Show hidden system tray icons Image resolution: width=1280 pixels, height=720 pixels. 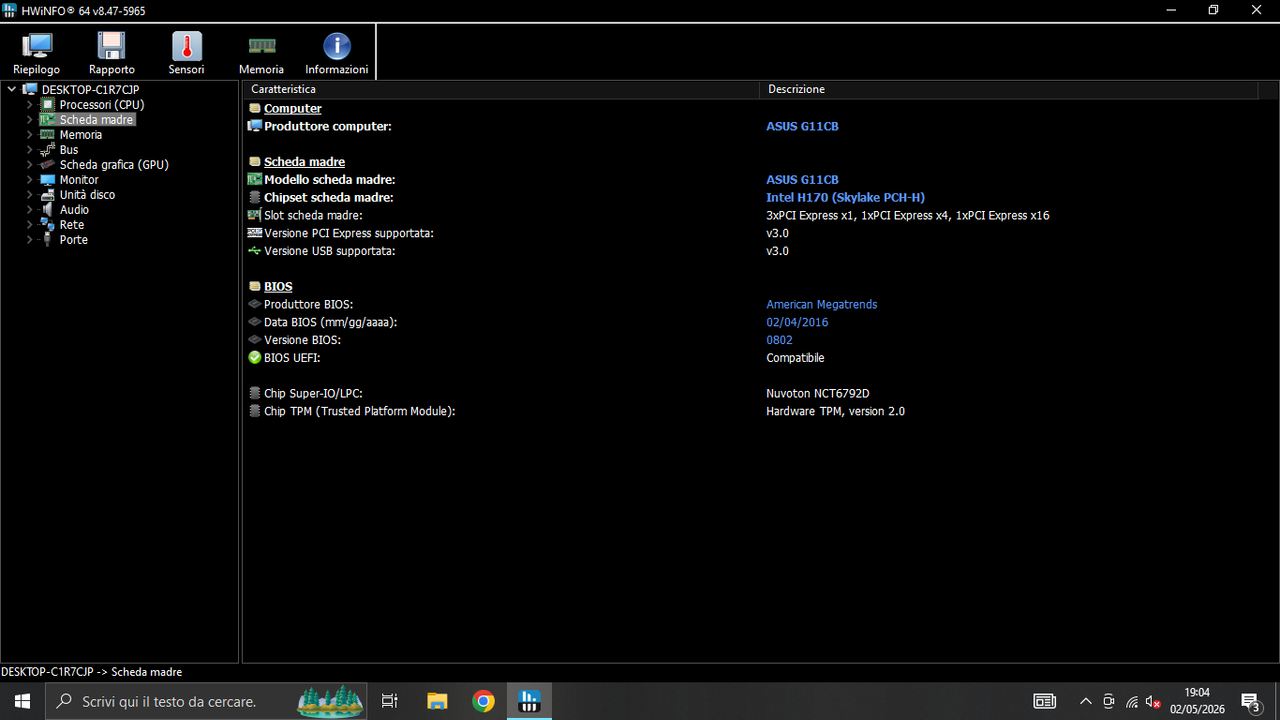[1085, 701]
